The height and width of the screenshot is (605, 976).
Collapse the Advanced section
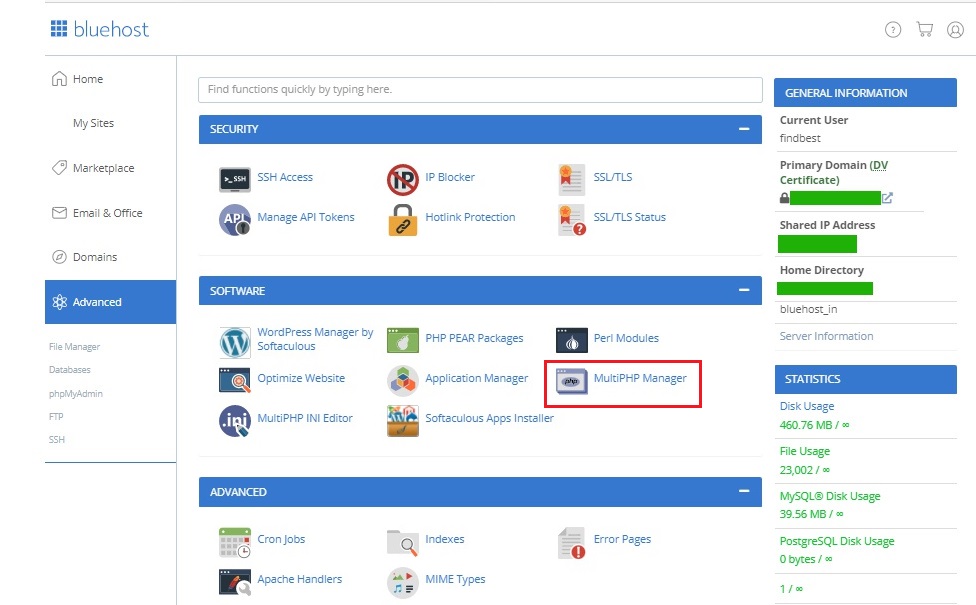click(x=744, y=491)
